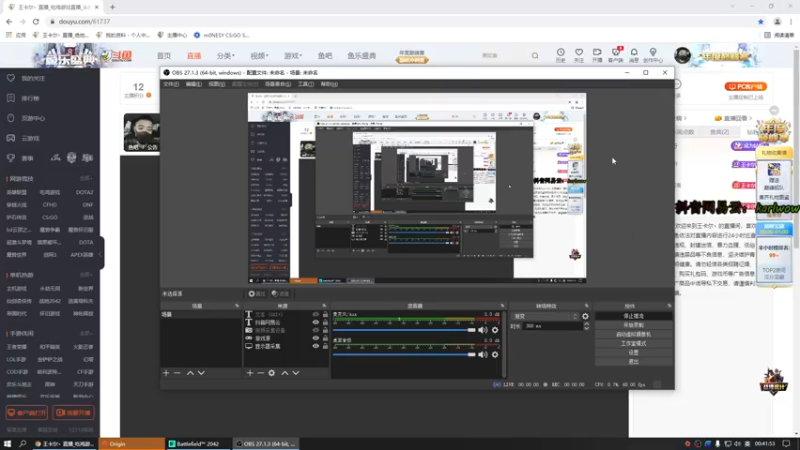Toggle lock on 视频采集设备 source
800x450 pixels.
tap(326, 330)
